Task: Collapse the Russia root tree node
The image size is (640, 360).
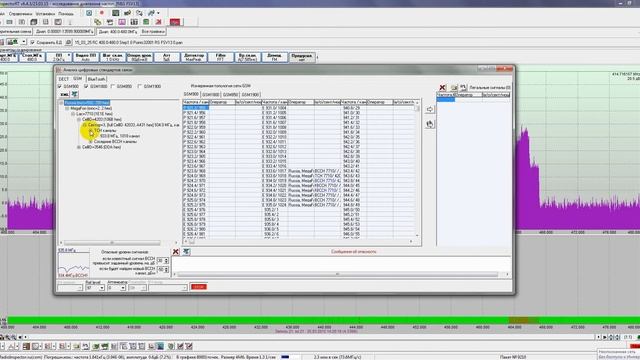Action: pos(61,103)
